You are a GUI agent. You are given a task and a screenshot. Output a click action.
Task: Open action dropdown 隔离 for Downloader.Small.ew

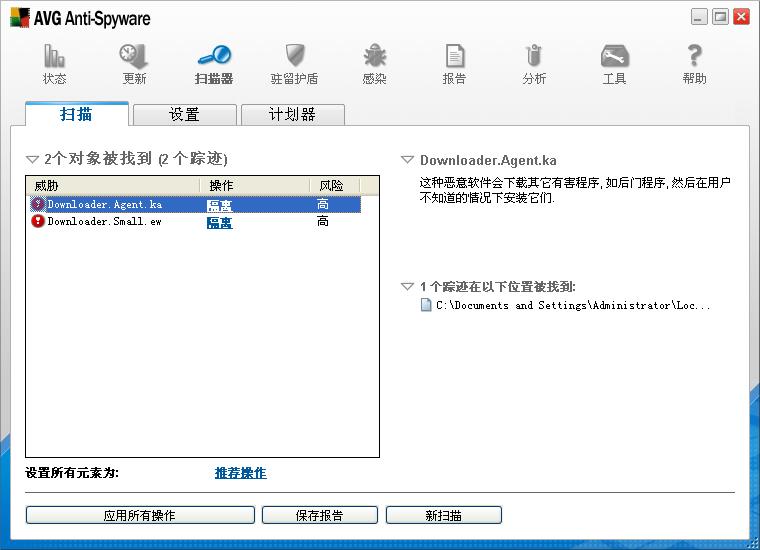pos(220,222)
